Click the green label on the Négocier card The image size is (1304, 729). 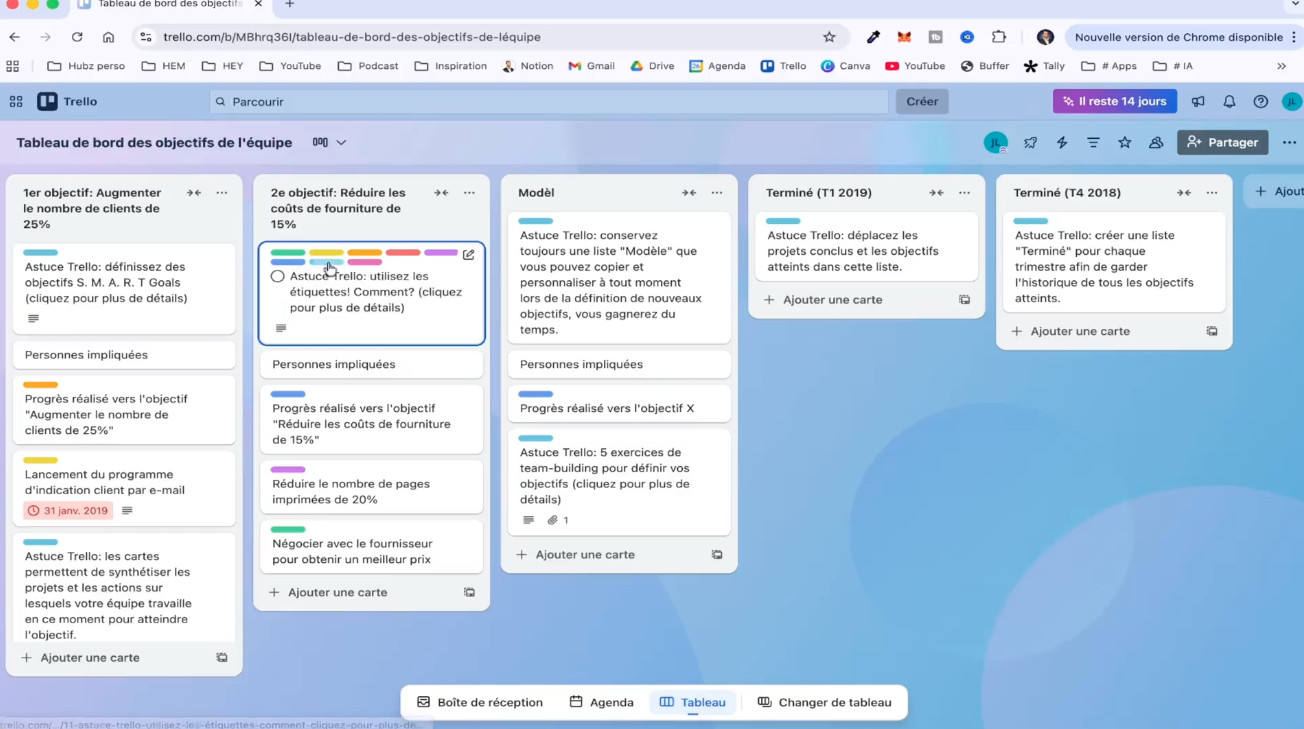pyautogui.click(x=288, y=530)
